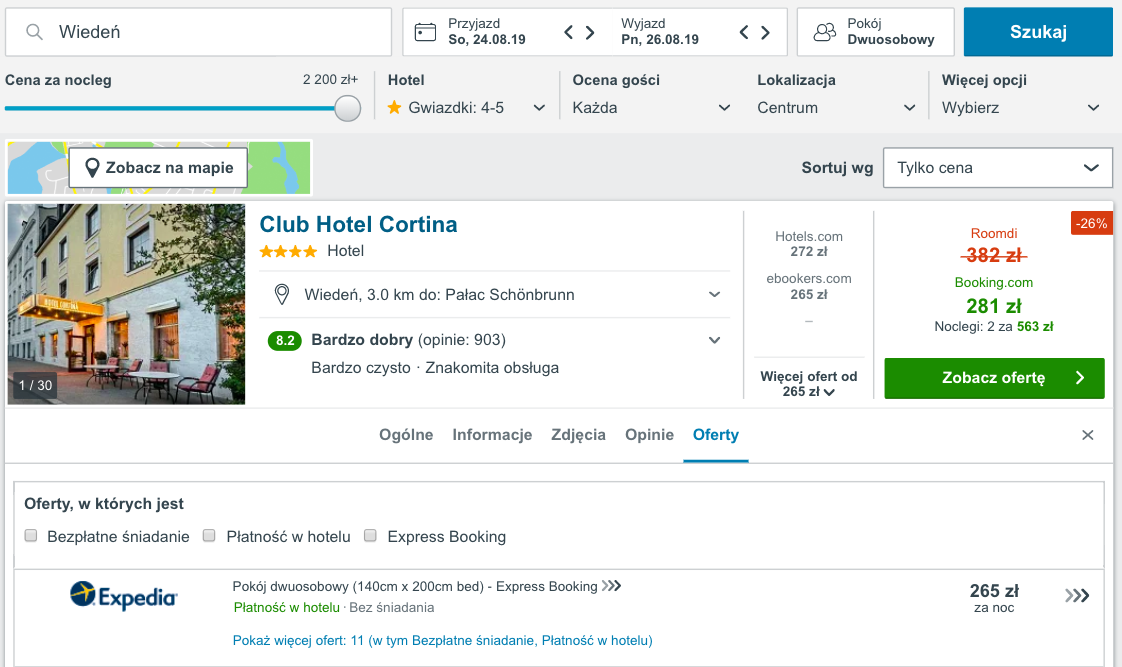The image size is (1122, 667).
Task: Expand Więcej ofert od 265 zł
Action: (x=809, y=384)
